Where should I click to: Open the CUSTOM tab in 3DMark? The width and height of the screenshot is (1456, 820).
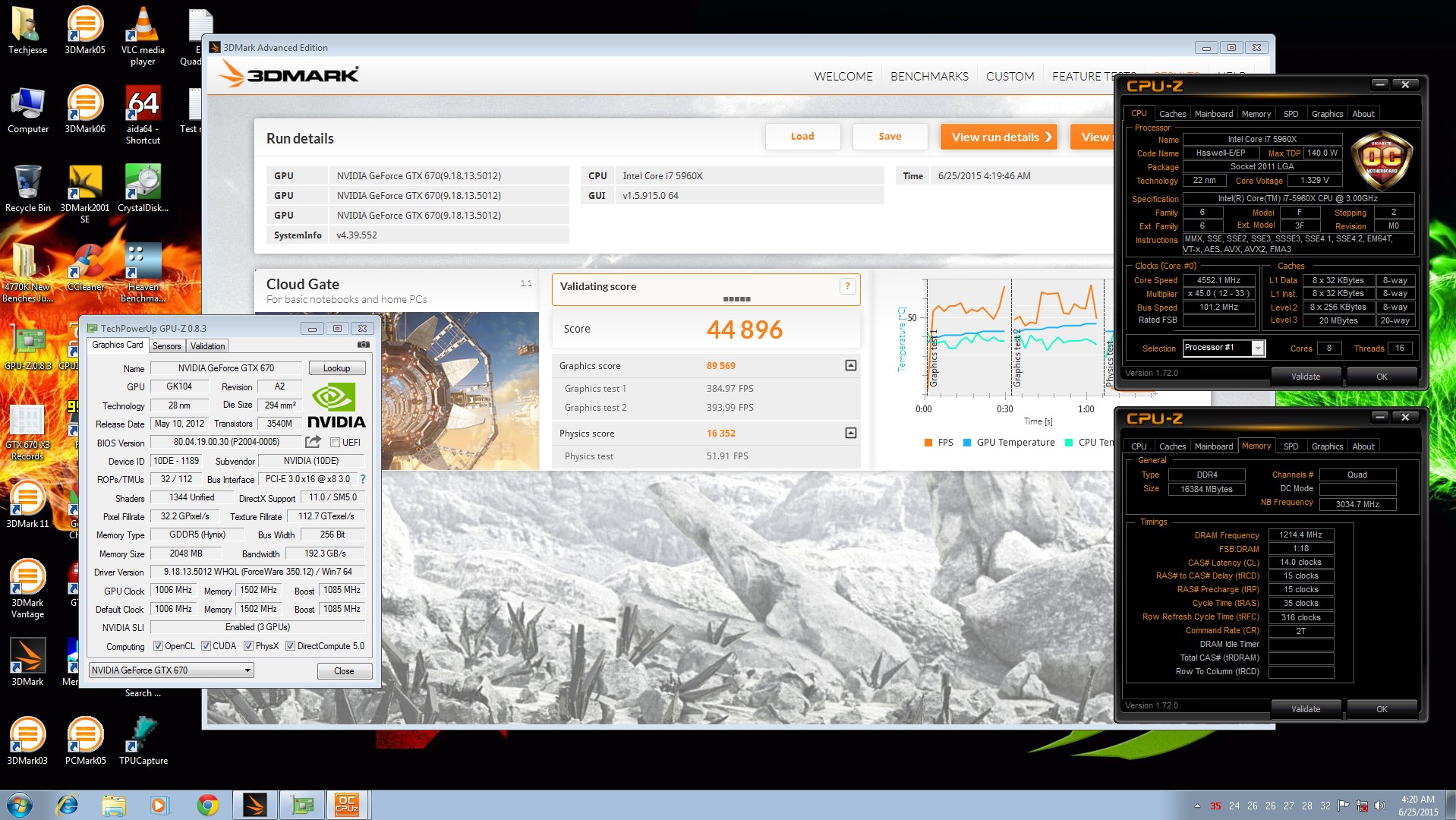click(1010, 77)
